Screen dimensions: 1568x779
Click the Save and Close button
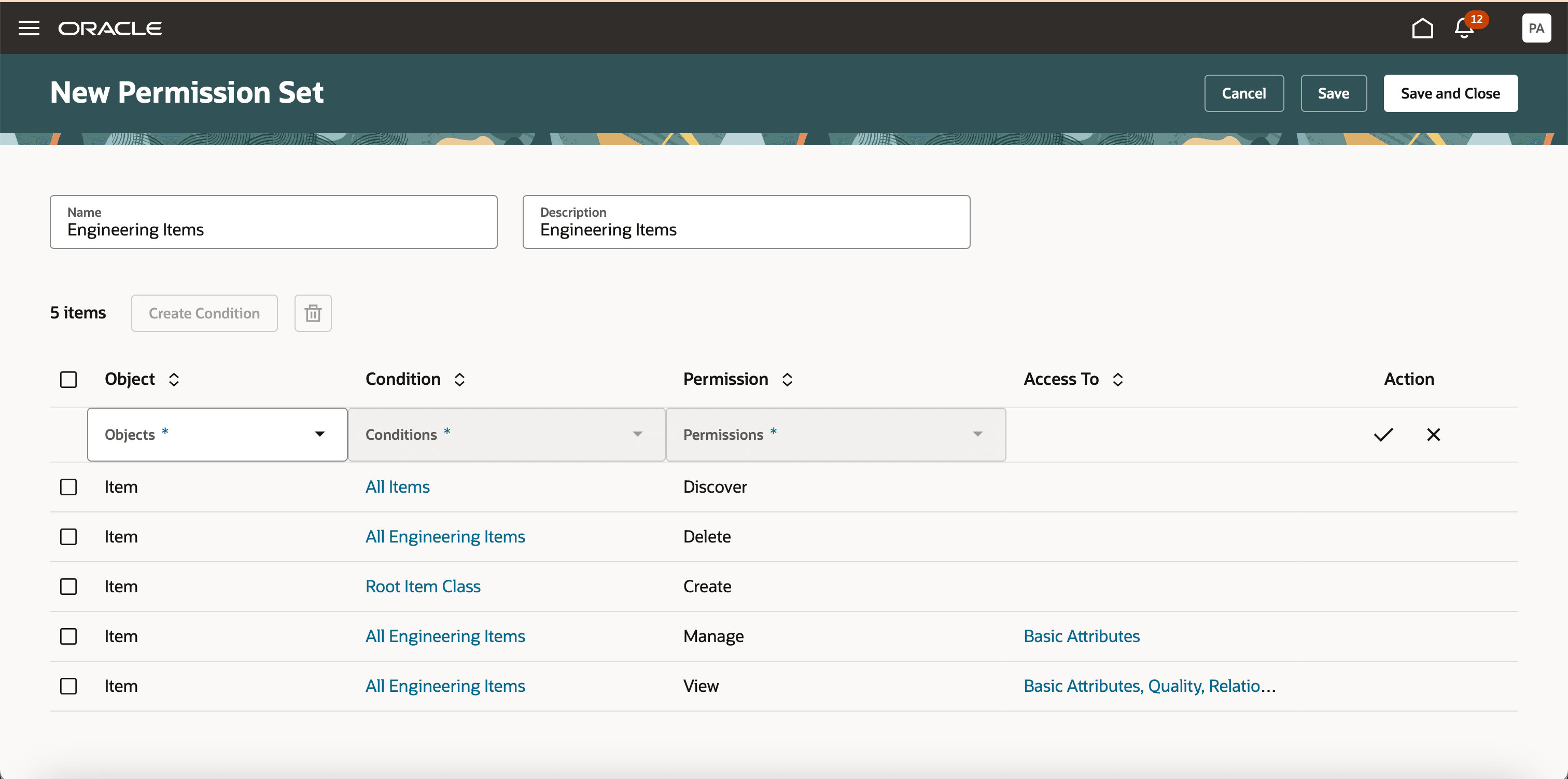coord(1450,93)
